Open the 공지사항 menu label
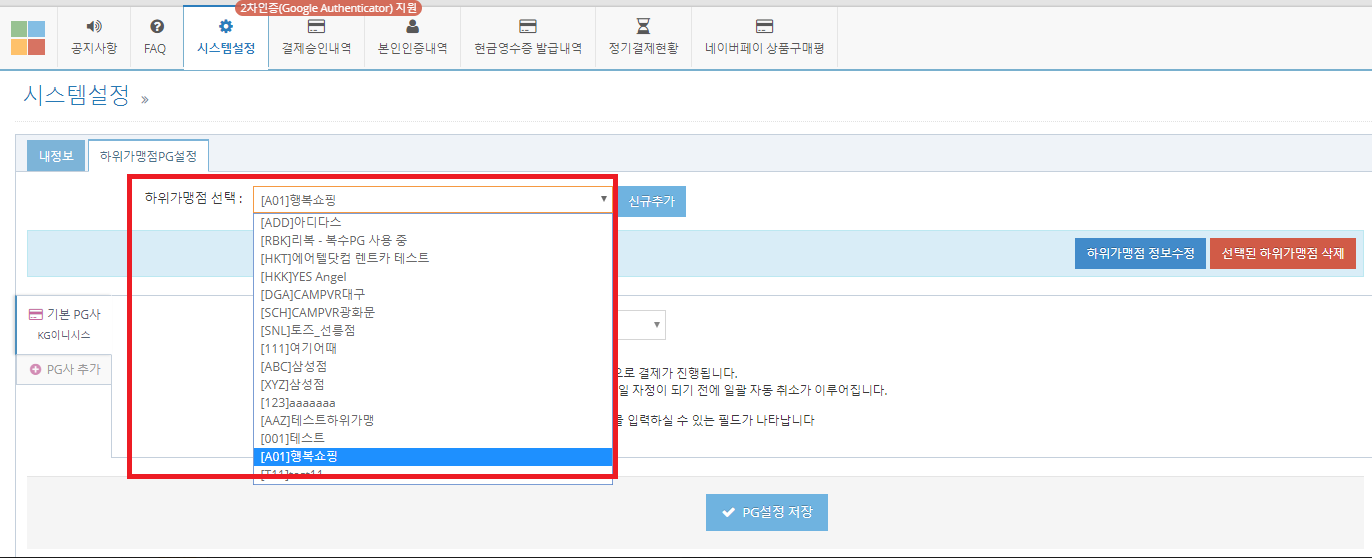The height and width of the screenshot is (558, 1372). [x=94, y=48]
